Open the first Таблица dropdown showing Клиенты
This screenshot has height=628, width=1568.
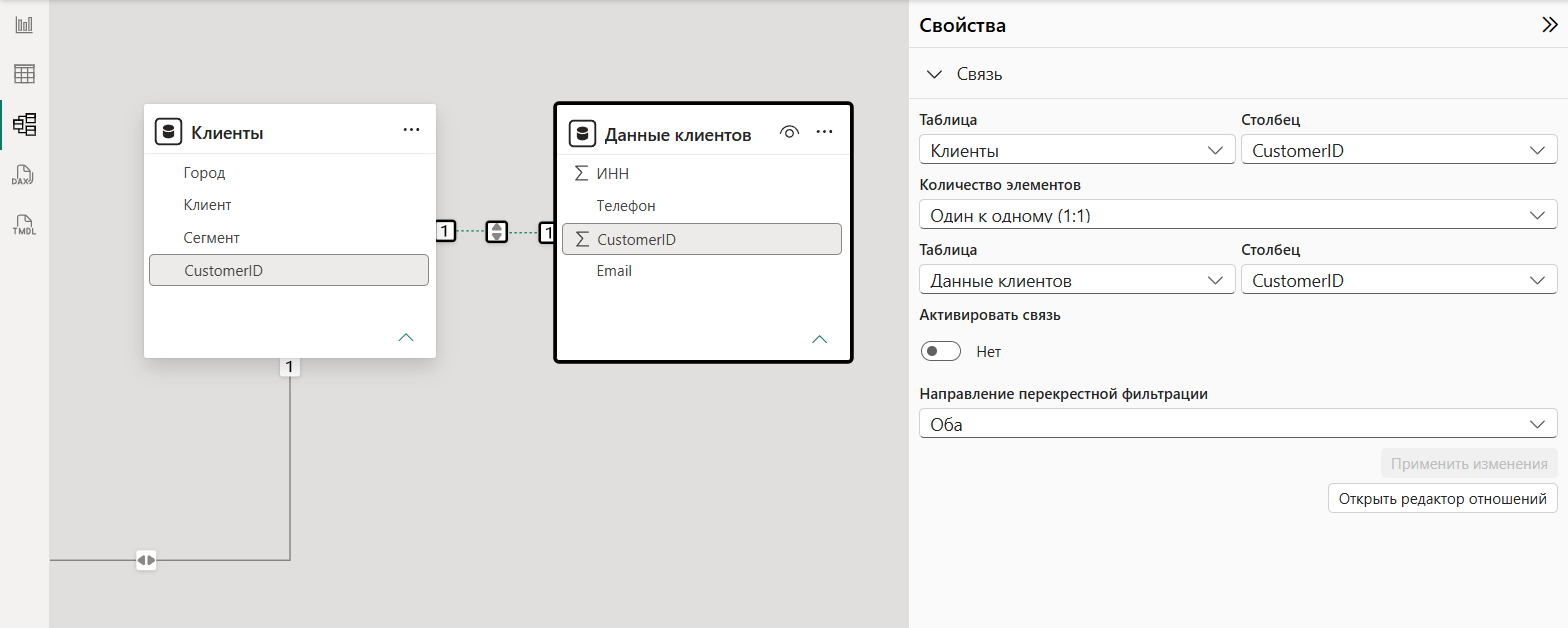click(x=1077, y=151)
